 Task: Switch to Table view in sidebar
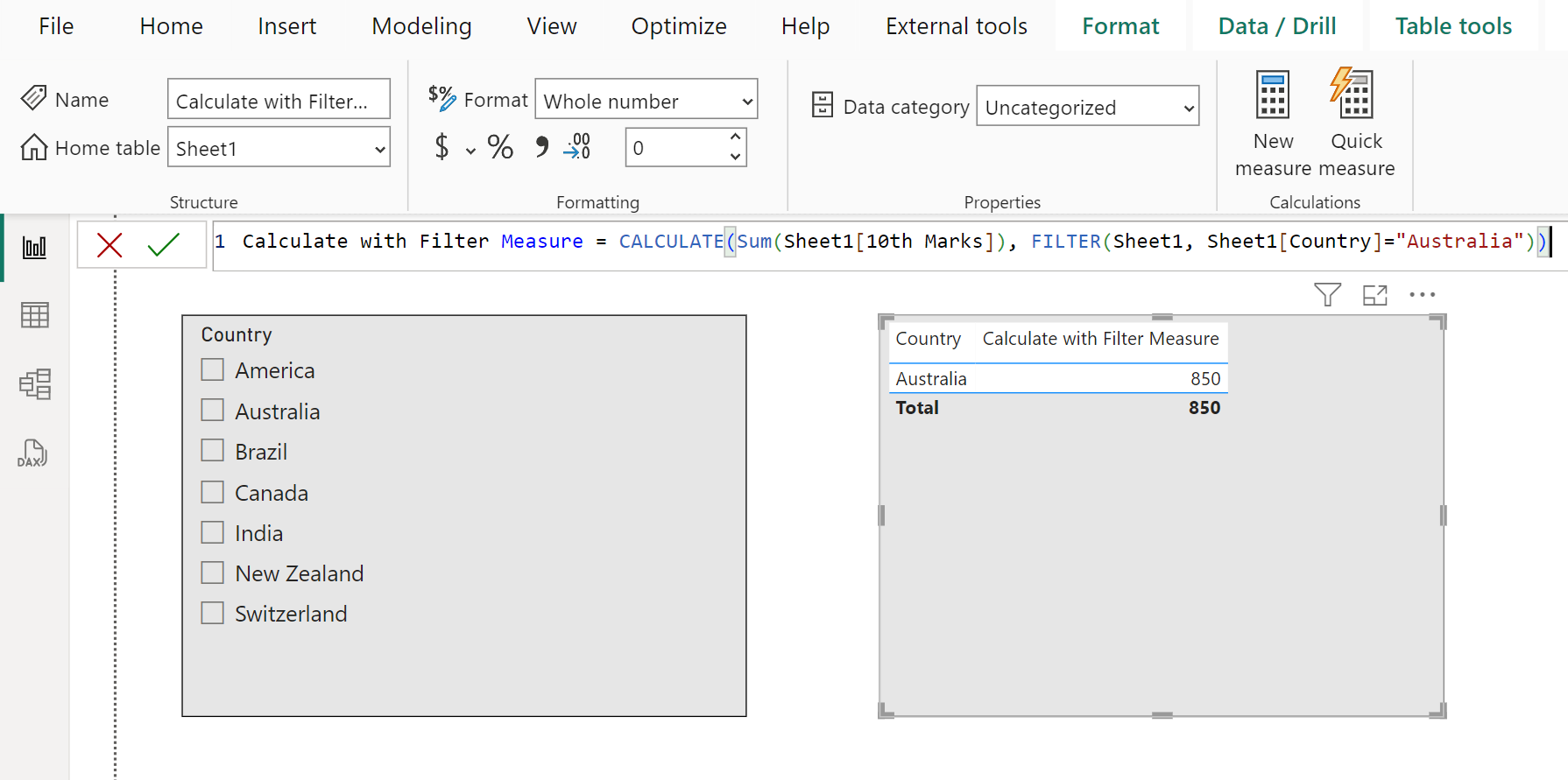(34, 315)
